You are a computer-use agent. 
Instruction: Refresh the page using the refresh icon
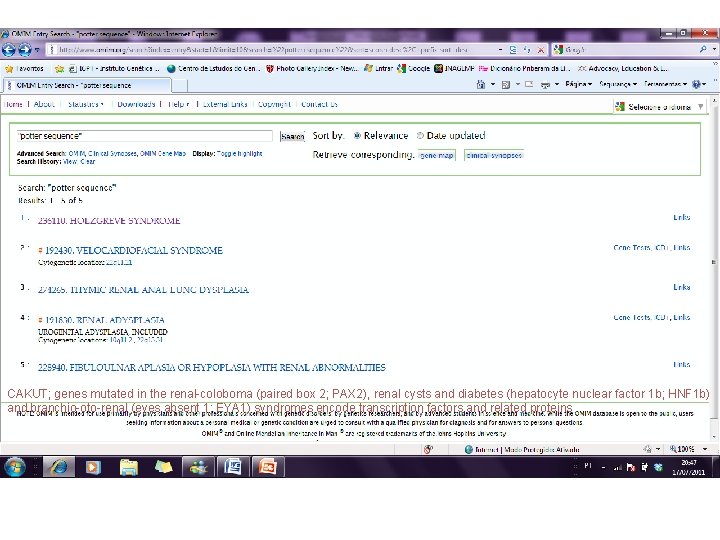coord(527,49)
